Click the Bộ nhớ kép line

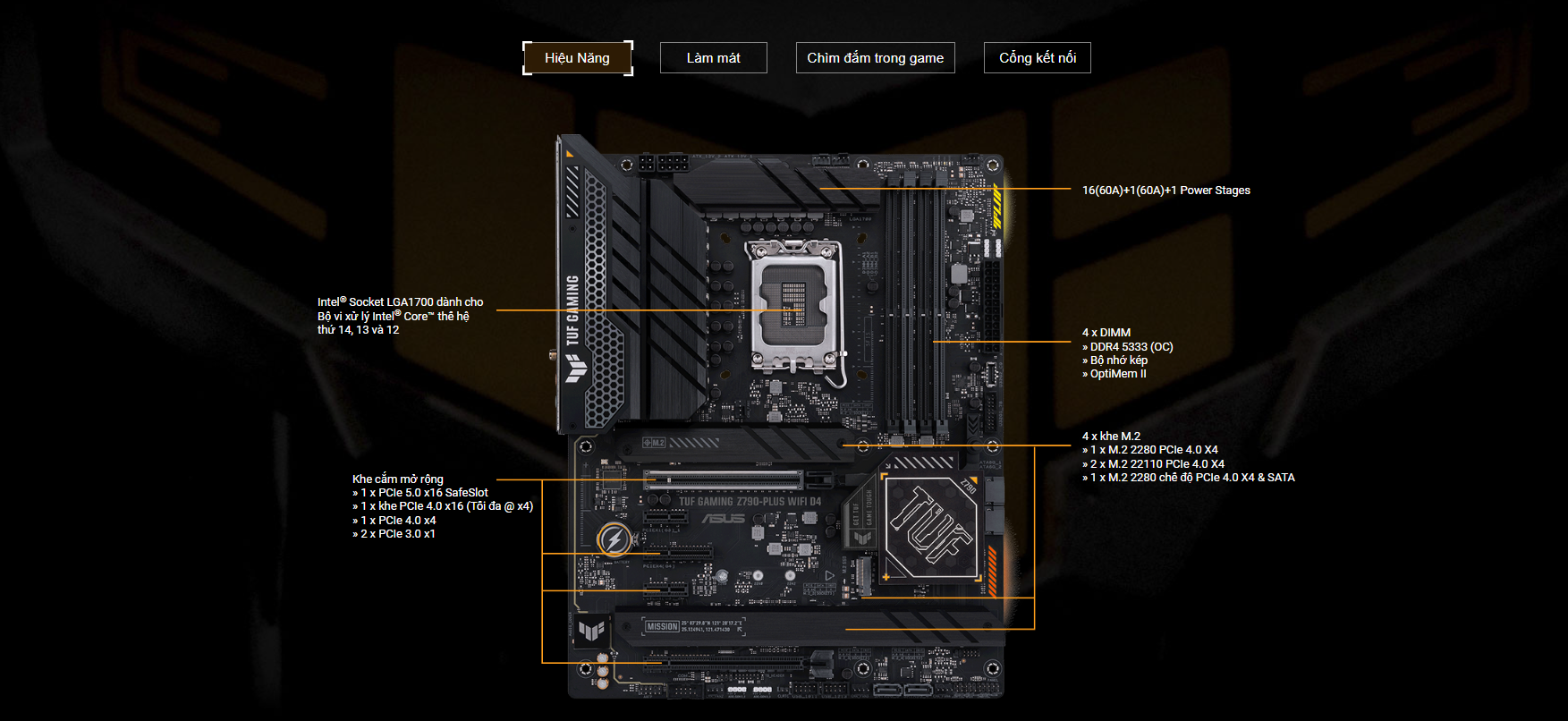coord(1115,360)
